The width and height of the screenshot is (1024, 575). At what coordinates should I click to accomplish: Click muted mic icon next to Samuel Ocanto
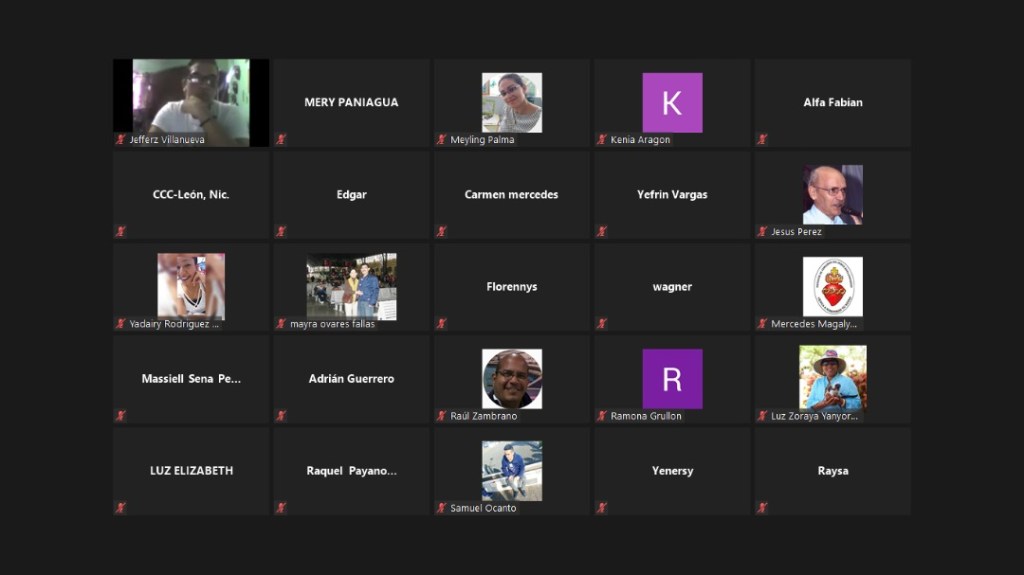pyautogui.click(x=441, y=508)
